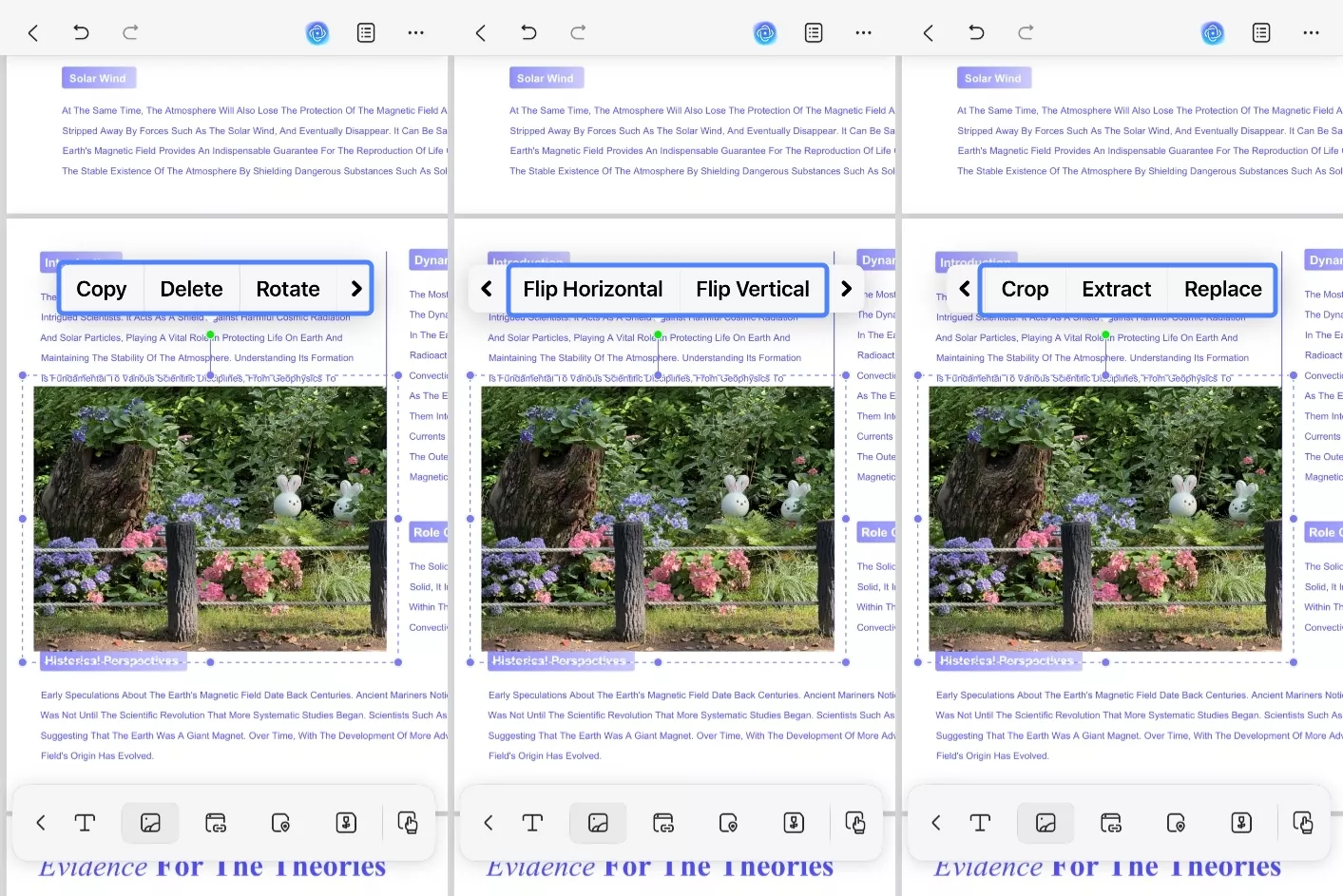
Task: Copy the selected flower image
Action: click(x=101, y=289)
